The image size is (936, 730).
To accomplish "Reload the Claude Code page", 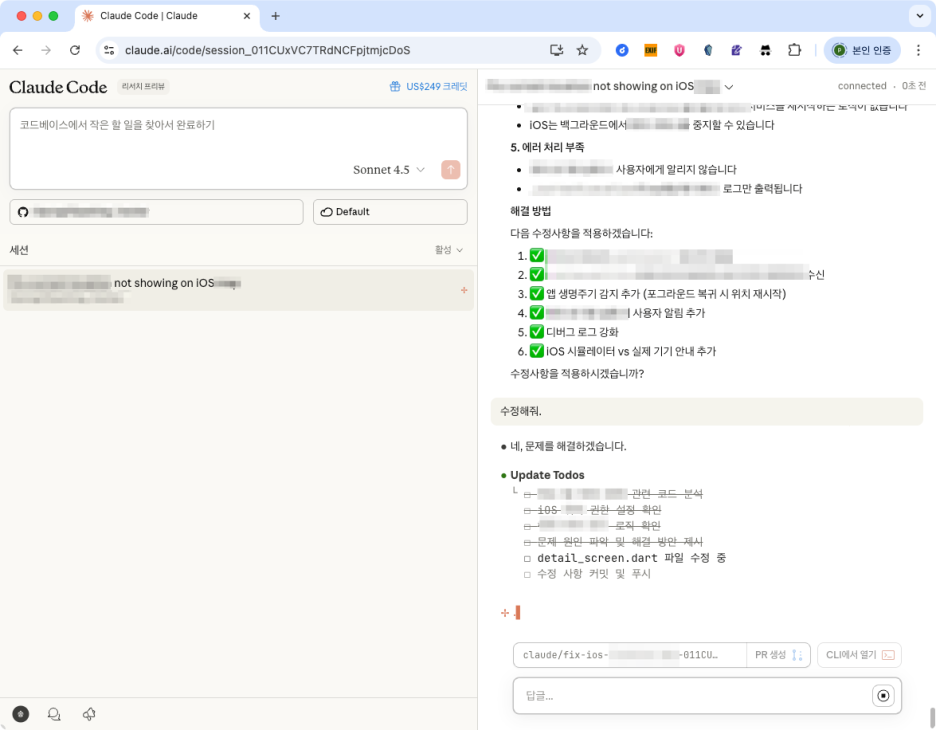I will tap(75, 50).
